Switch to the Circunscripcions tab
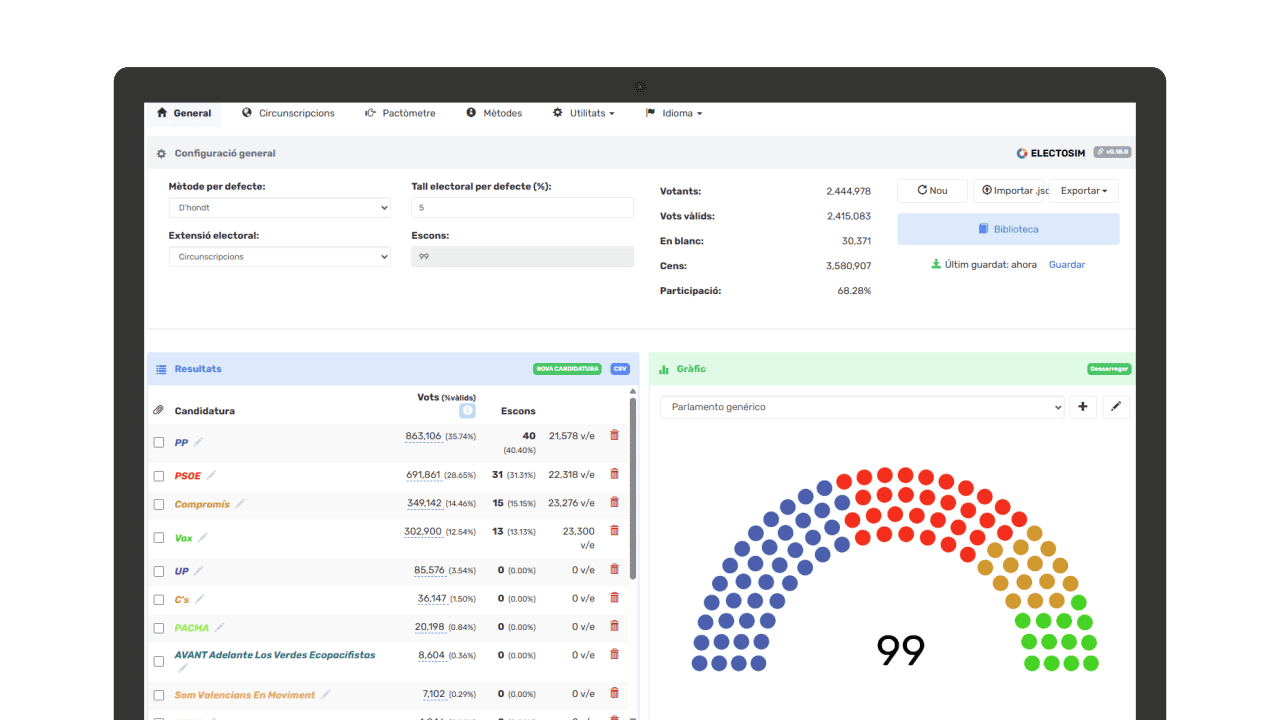Image resolution: width=1280 pixels, height=720 pixels. [288, 113]
